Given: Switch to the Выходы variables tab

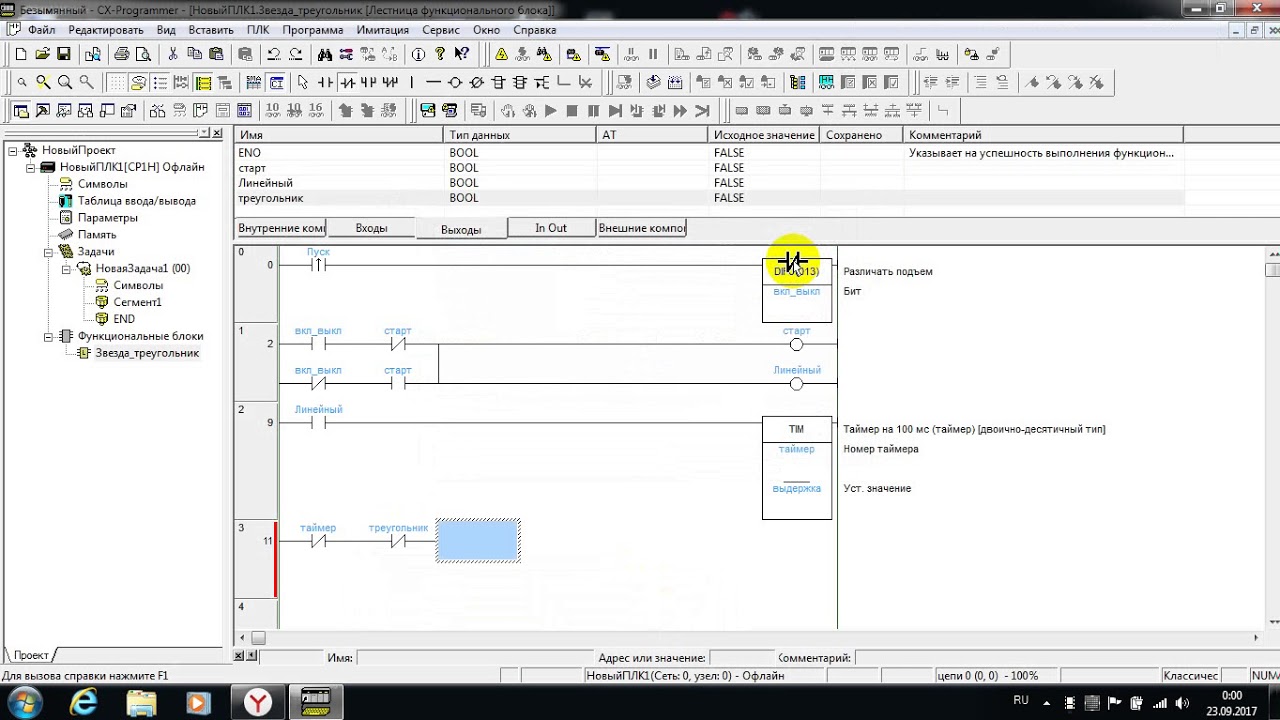Looking at the screenshot, I should [461, 229].
